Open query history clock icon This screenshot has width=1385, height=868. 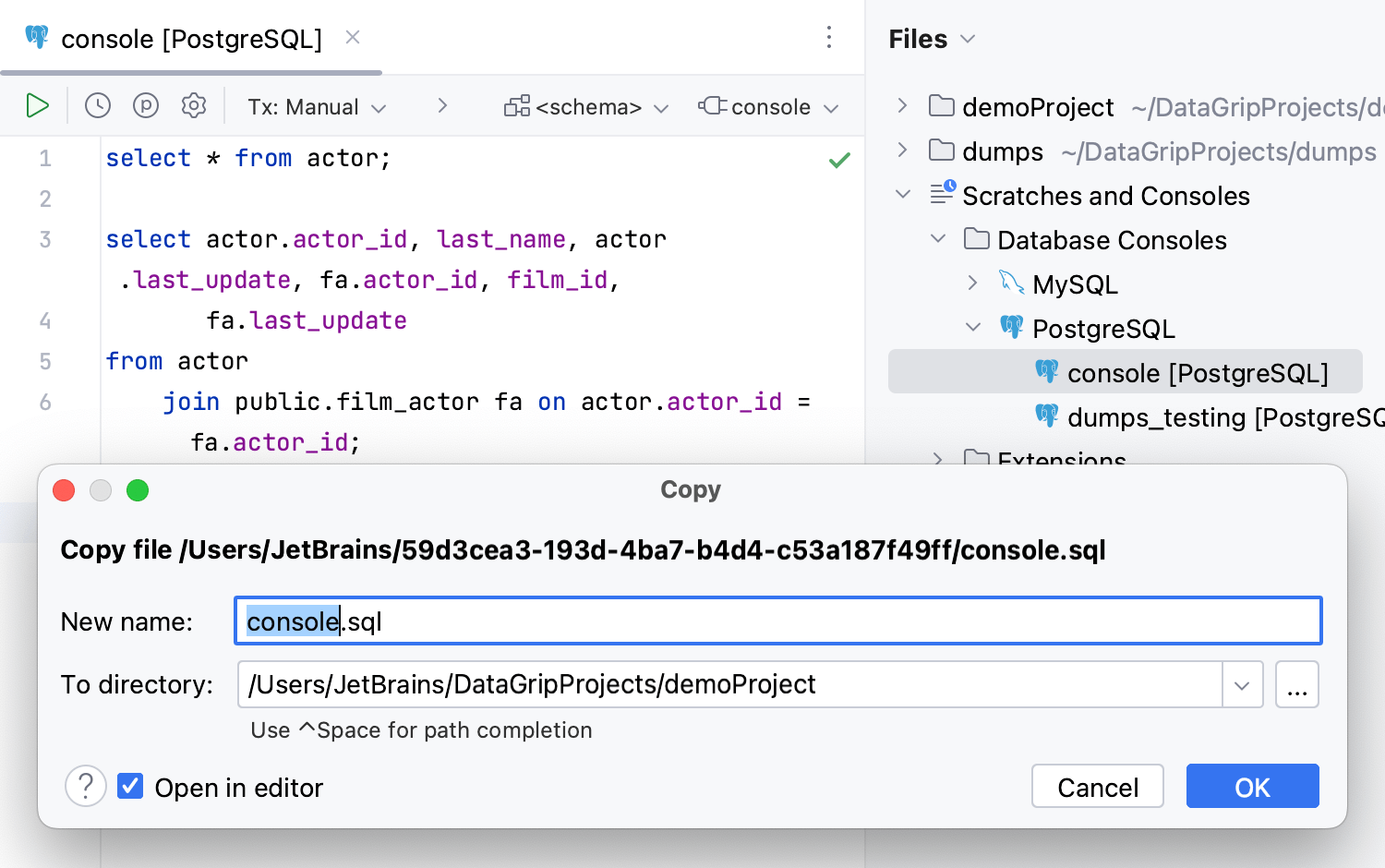[x=98, y=106]
